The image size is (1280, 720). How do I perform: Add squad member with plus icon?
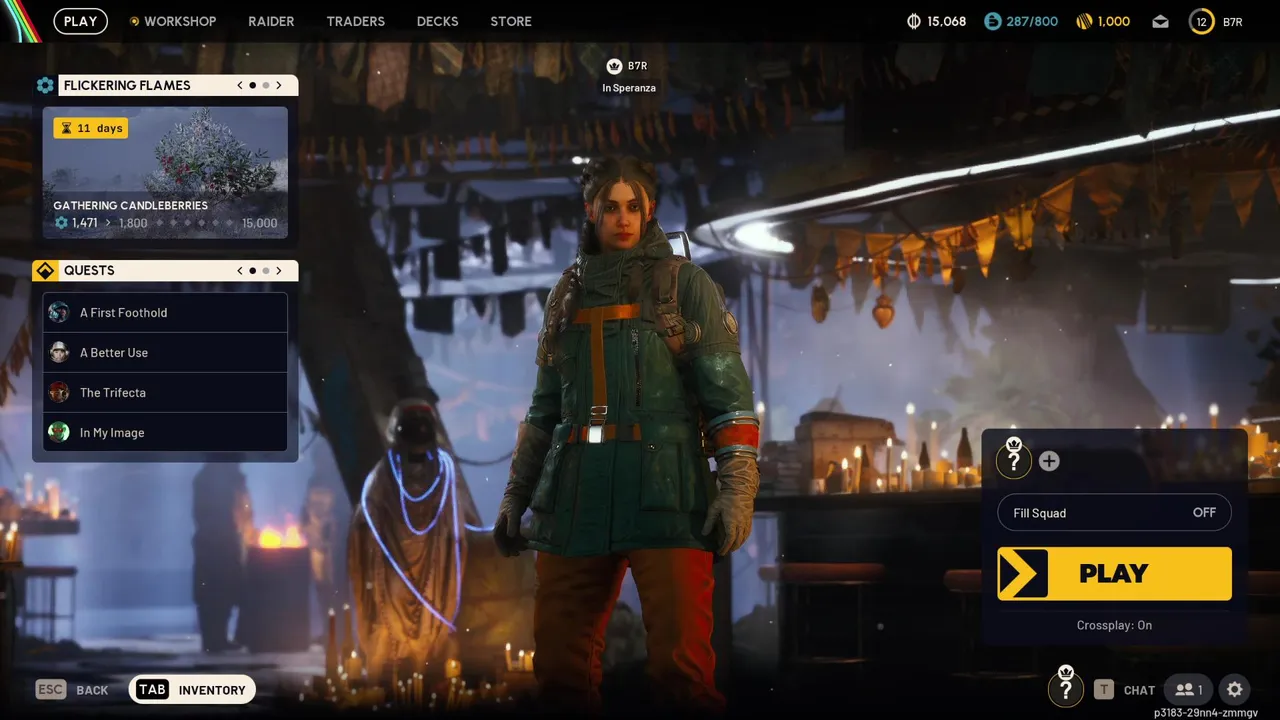[x=1049, y=461]
